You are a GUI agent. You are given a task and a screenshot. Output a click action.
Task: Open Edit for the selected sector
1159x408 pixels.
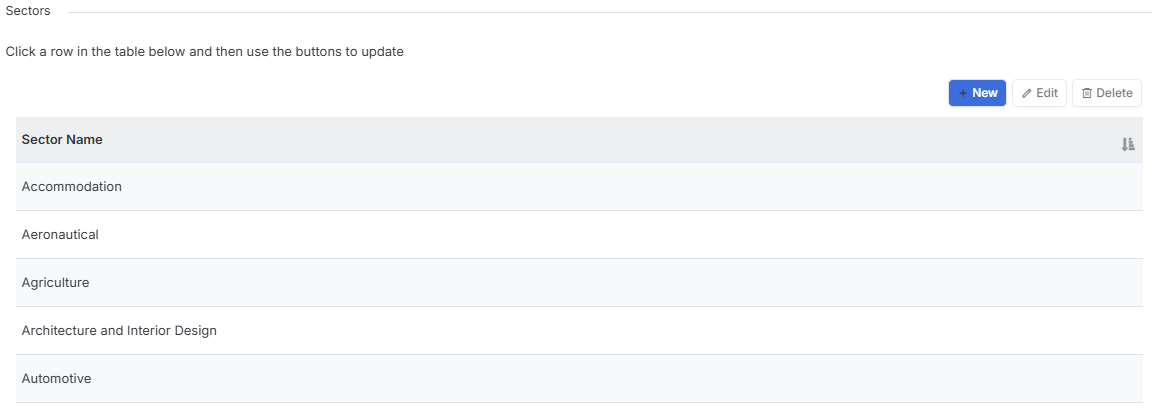click(1039, 93)
